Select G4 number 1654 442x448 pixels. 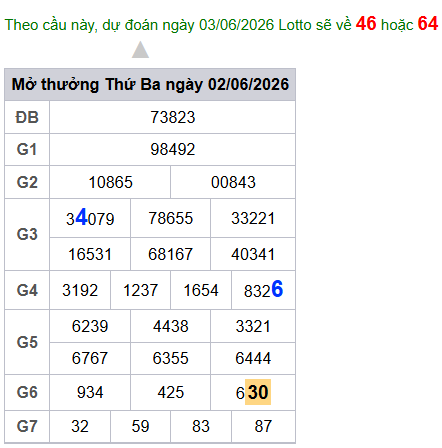click(x=201, y=290)
